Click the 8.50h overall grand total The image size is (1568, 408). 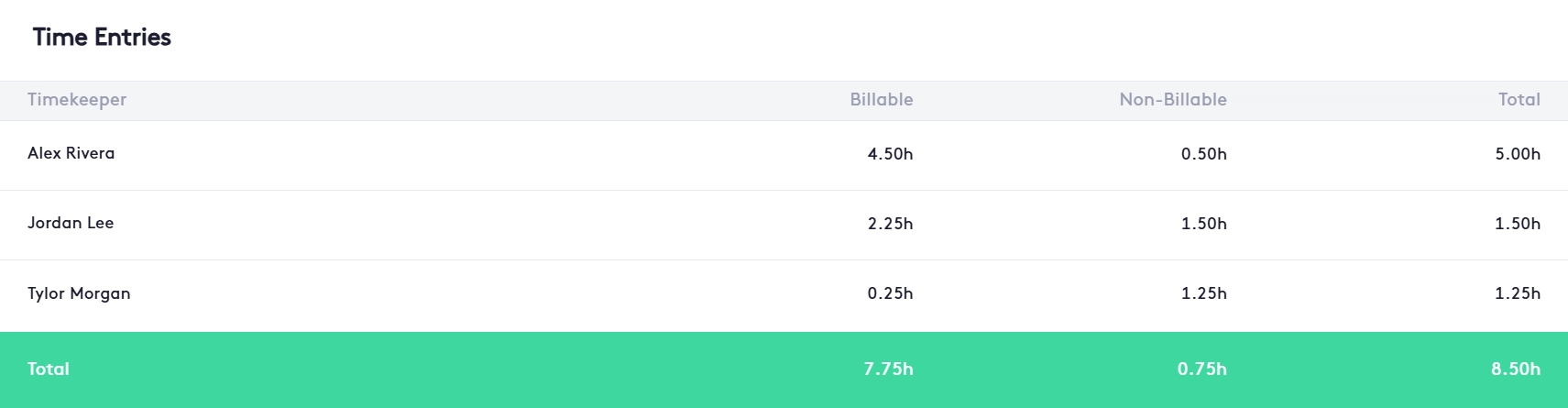[1515, 369]
